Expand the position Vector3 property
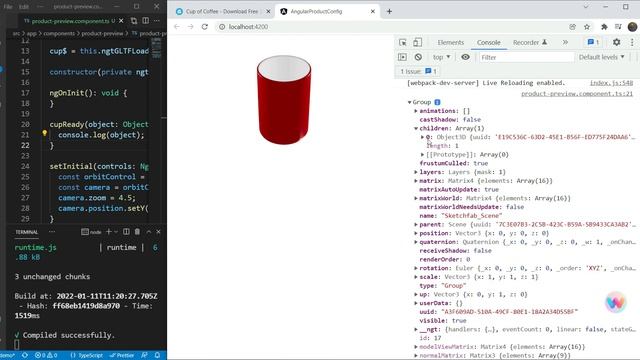640x360 pixels. [x=416, y=233]
